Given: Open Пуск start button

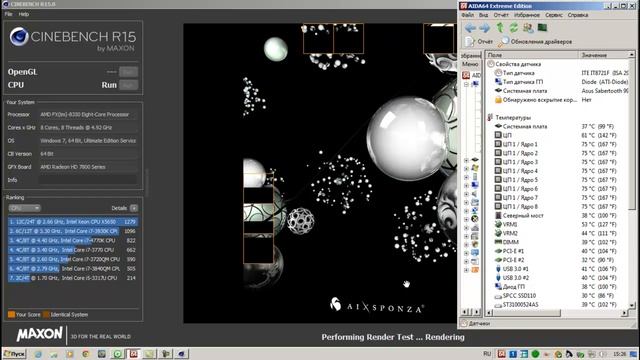Looking at the screenshot, I should click(x=14, y=354).
